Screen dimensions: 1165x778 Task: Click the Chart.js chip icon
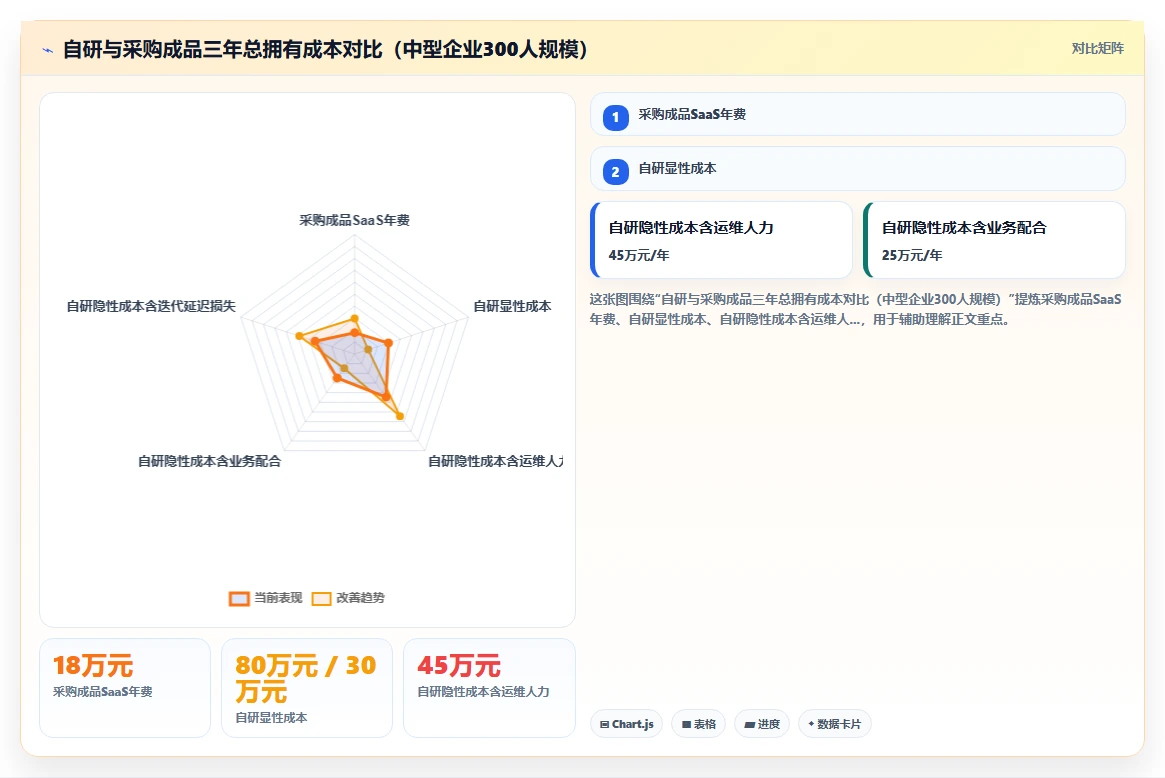pos(605,724)
